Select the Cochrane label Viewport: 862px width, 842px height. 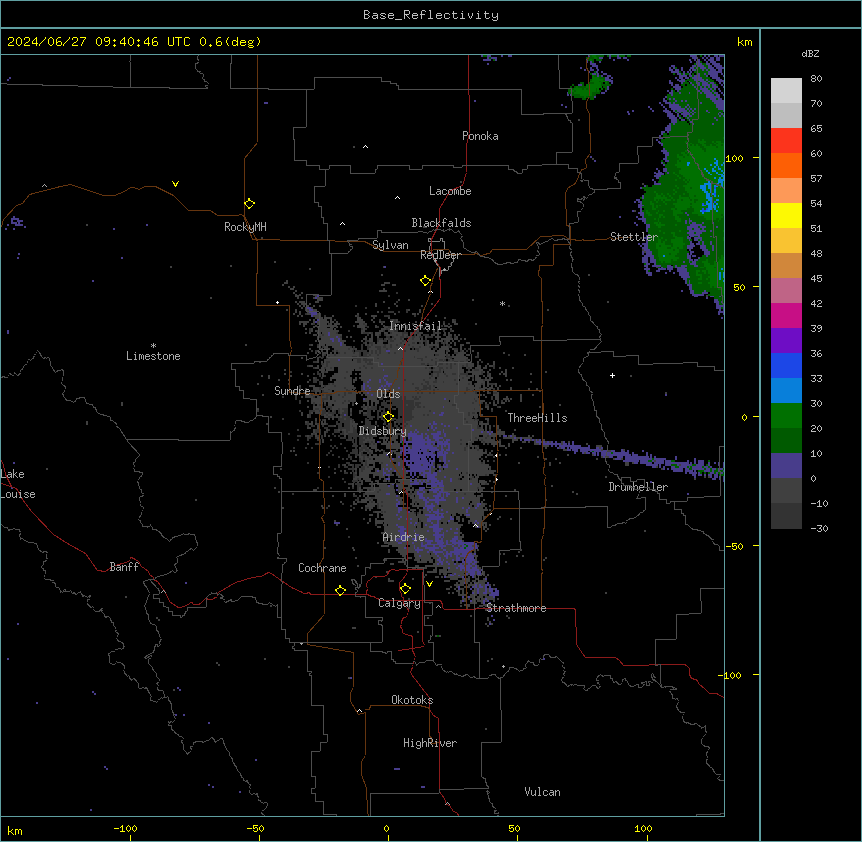tap(322, 568)
